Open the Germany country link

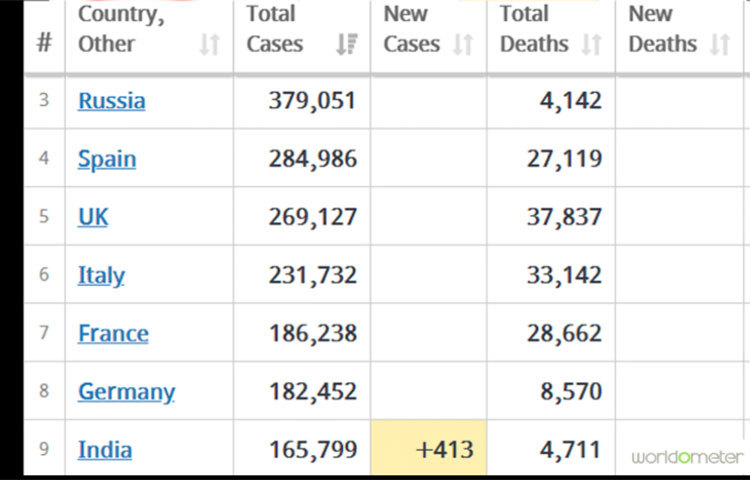126,391
